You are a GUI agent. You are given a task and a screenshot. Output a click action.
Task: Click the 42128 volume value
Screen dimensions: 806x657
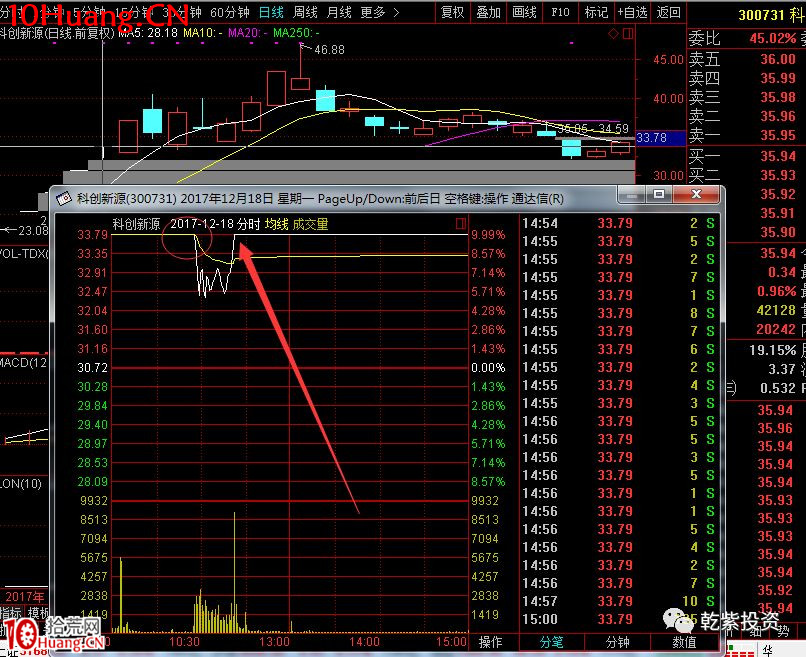coord(776,311)
